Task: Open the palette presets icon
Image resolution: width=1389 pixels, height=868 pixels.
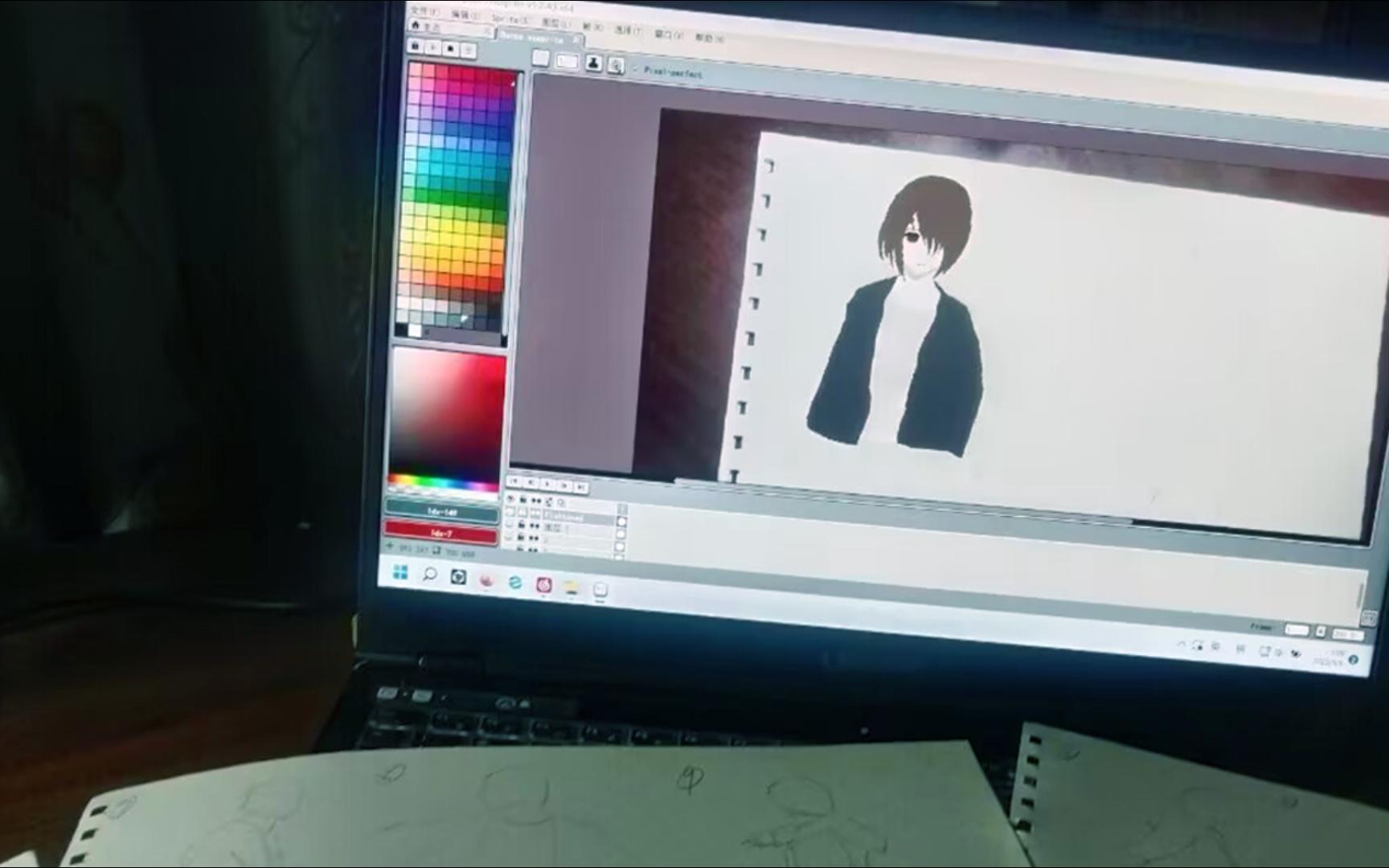Action: pyautogui.click(x=451, y=50)
